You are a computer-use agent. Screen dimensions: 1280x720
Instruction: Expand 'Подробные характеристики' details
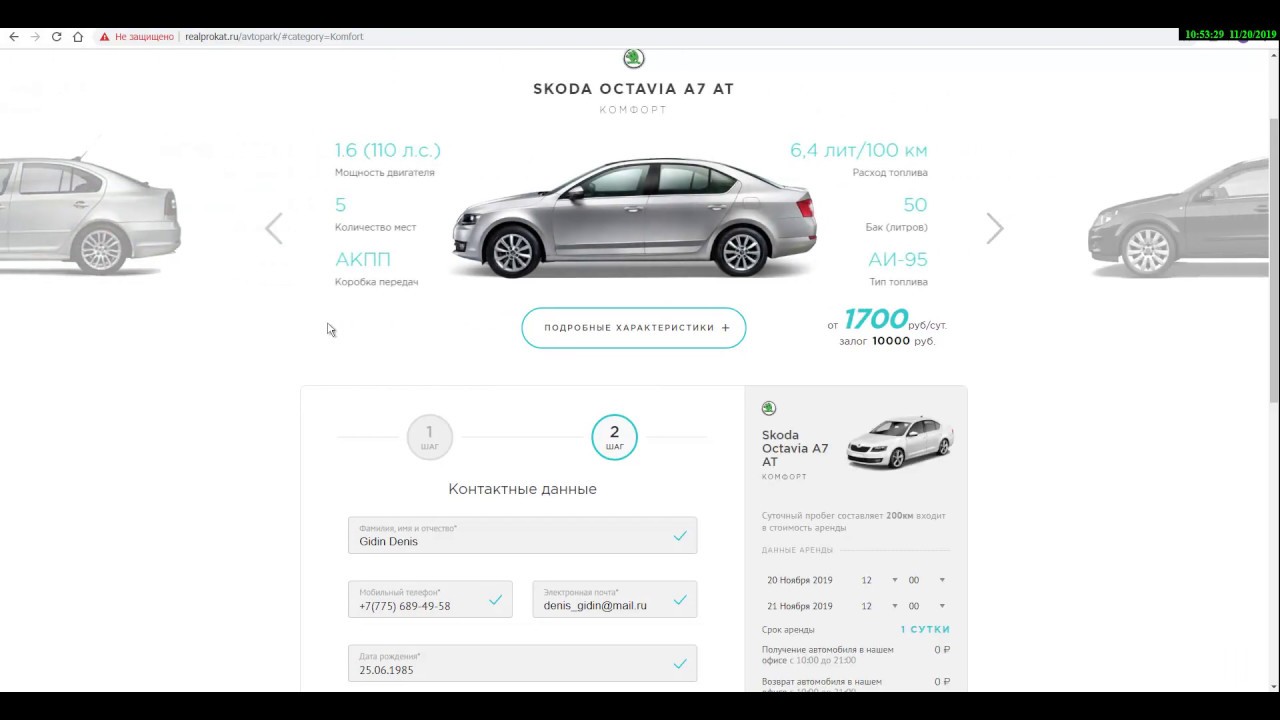coord(634,328)
